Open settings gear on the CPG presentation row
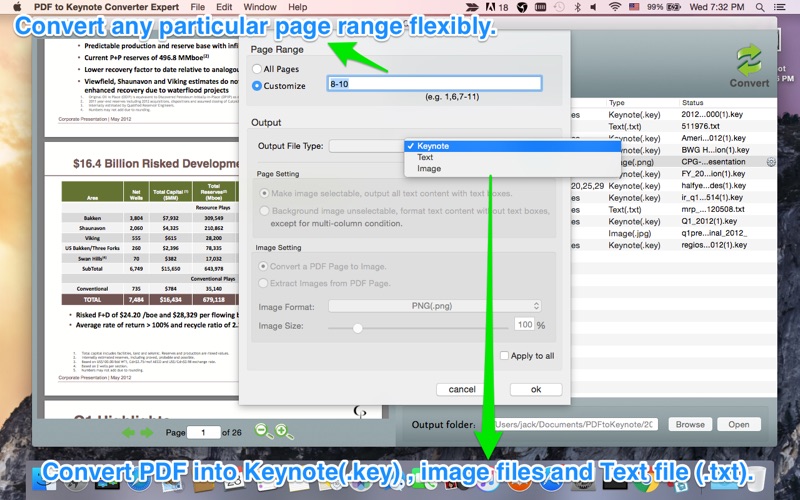800x500 pixels. tap(770, 162)
